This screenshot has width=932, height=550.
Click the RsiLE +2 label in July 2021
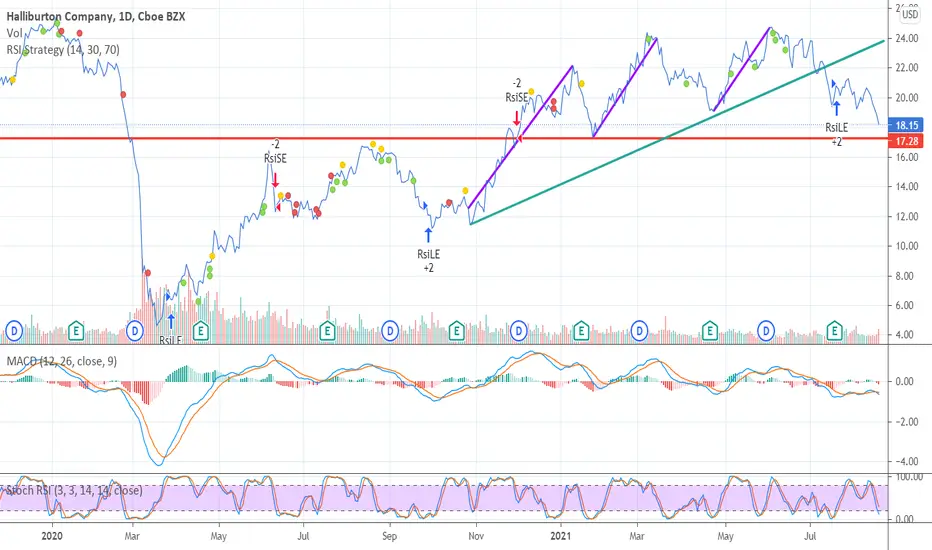tap(836, 134)
